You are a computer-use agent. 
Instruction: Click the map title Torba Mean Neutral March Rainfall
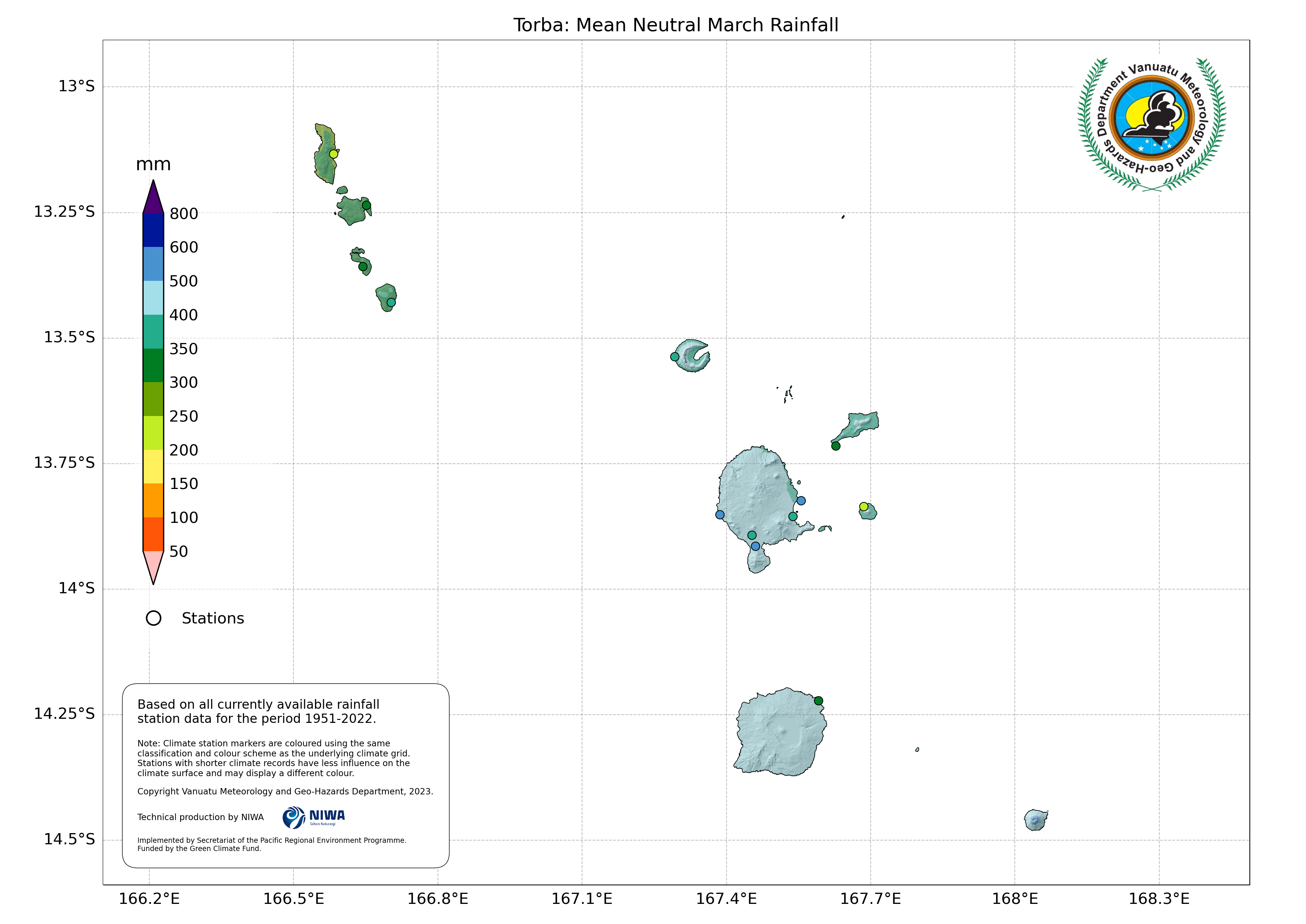point(676,25)
